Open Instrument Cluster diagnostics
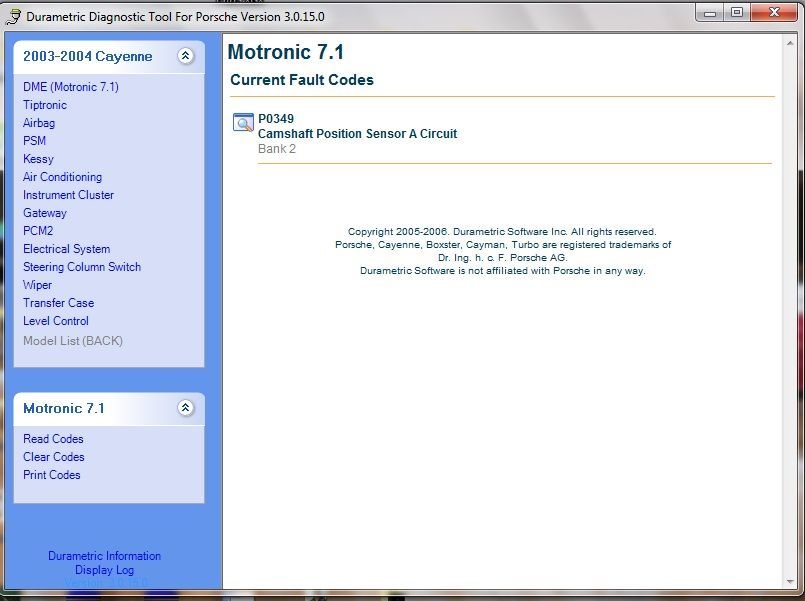The height and width of the screenshot is (601, 805). coord(68,195)
